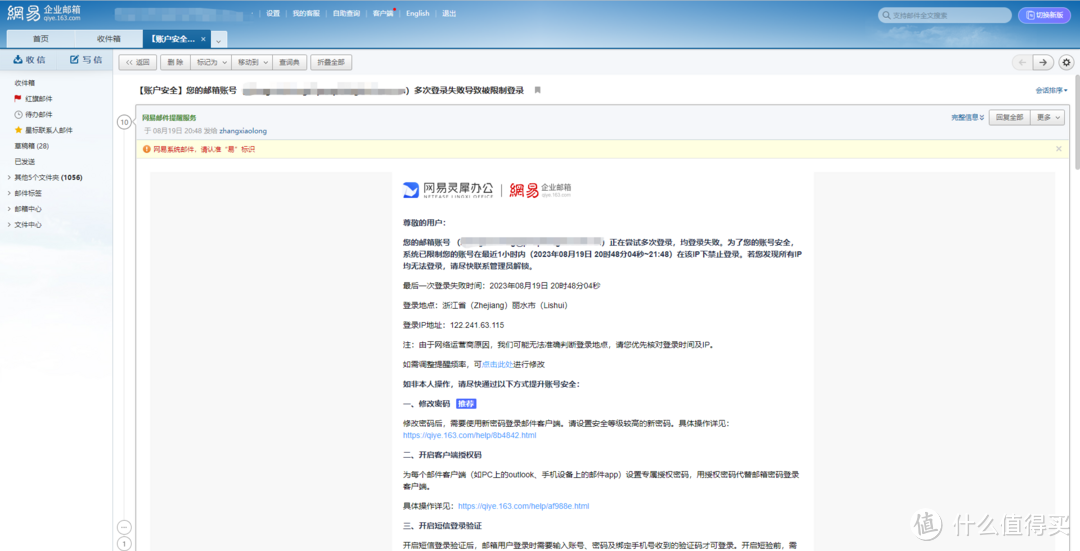Expand the 邮件标签 mail labels section

[x=25, y=194]
